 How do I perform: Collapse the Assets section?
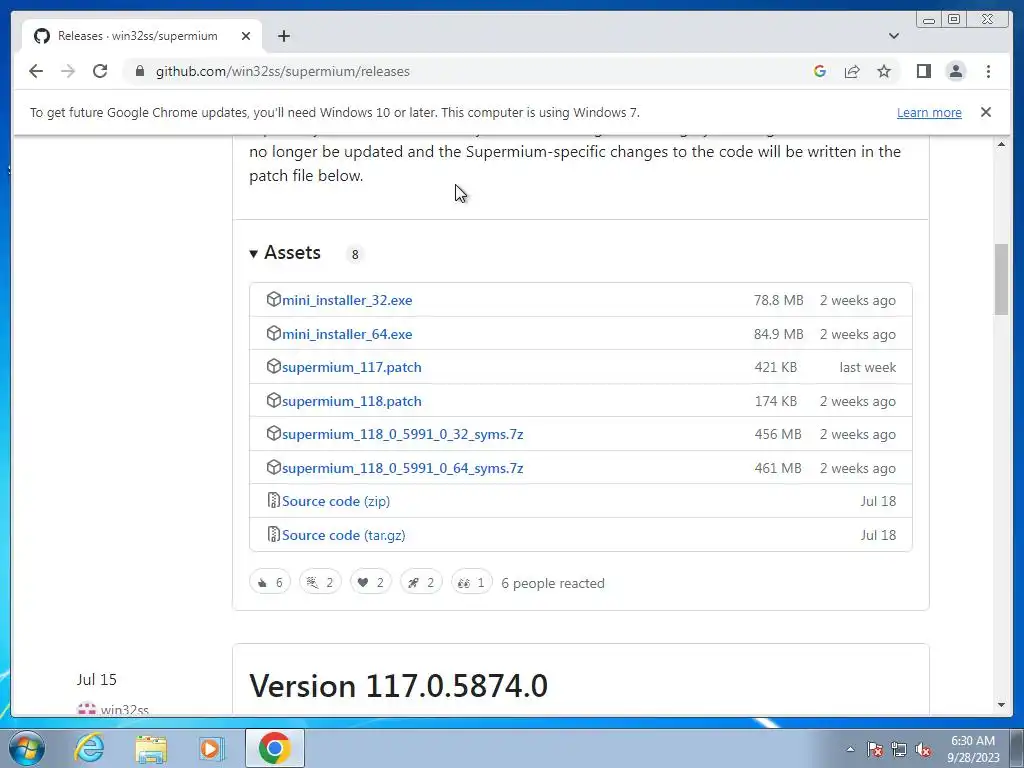tap(285, 253)
